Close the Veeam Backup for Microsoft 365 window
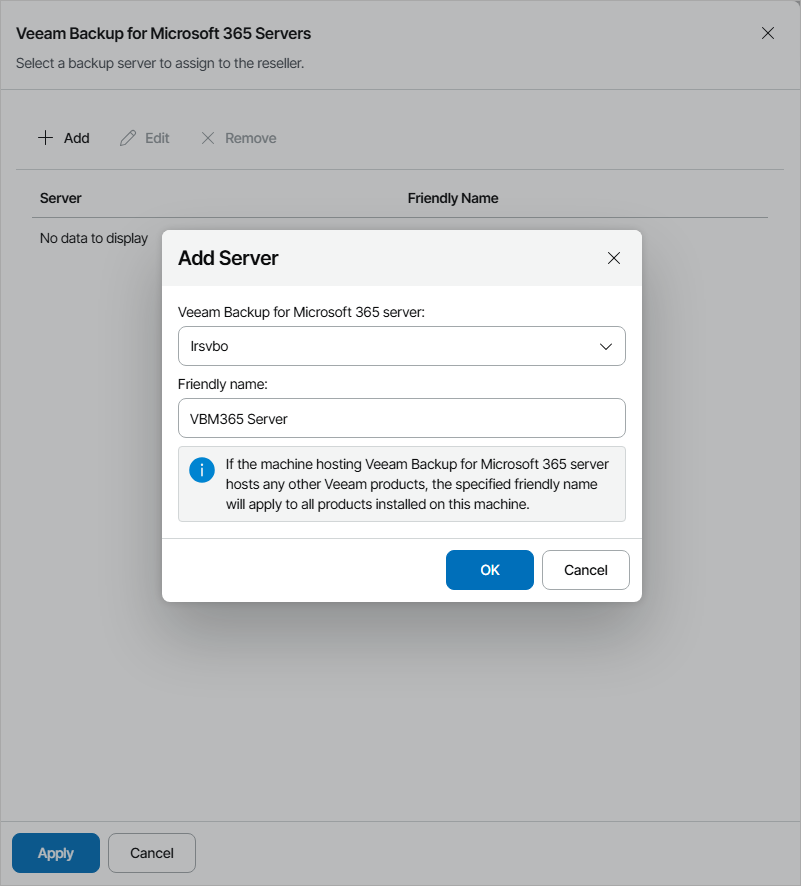 click(768, 33)
